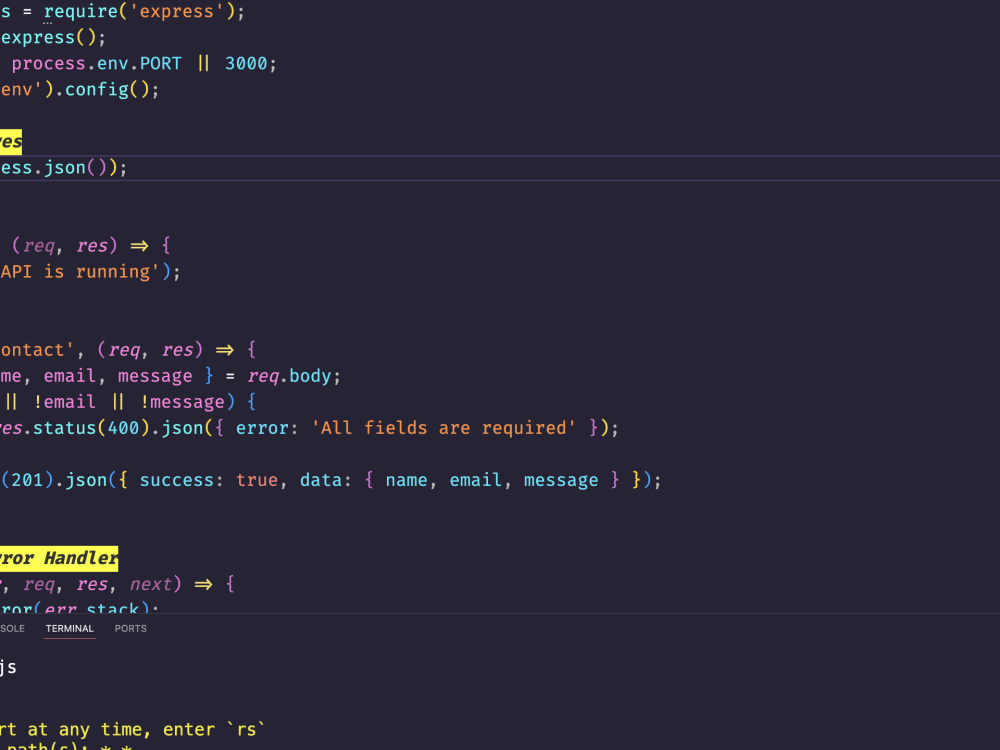Open the PORTS panel tab
This screenshot has width=1000, height=750.
(x=131, y=628)
